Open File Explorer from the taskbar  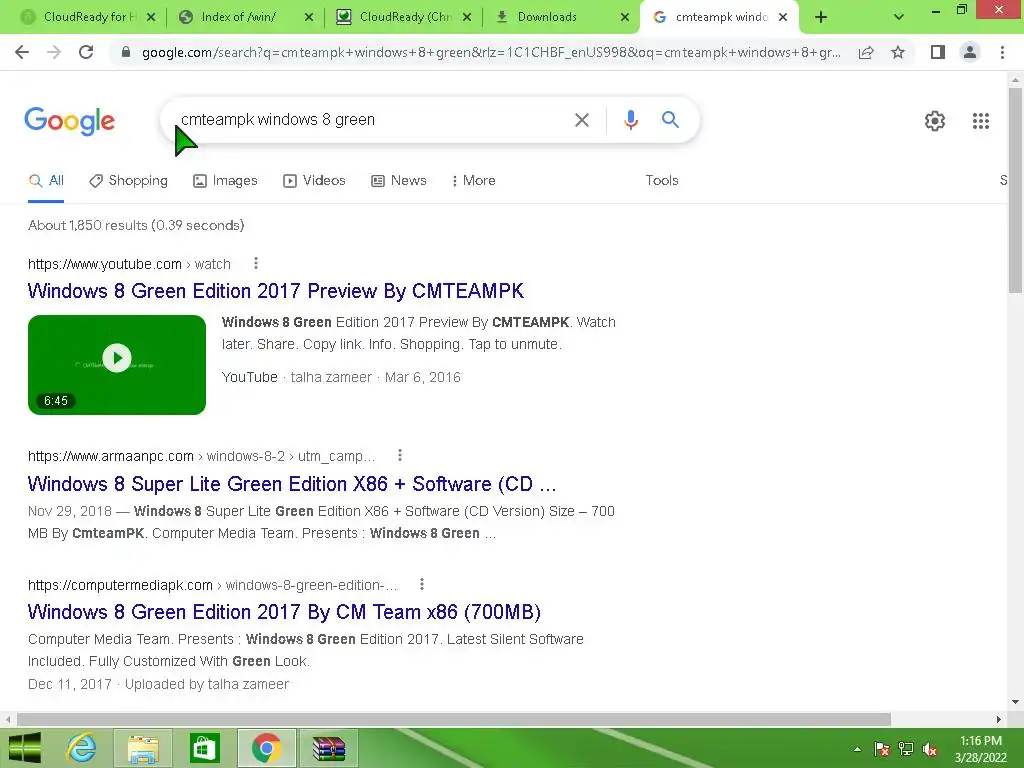[x=143, y=748]
